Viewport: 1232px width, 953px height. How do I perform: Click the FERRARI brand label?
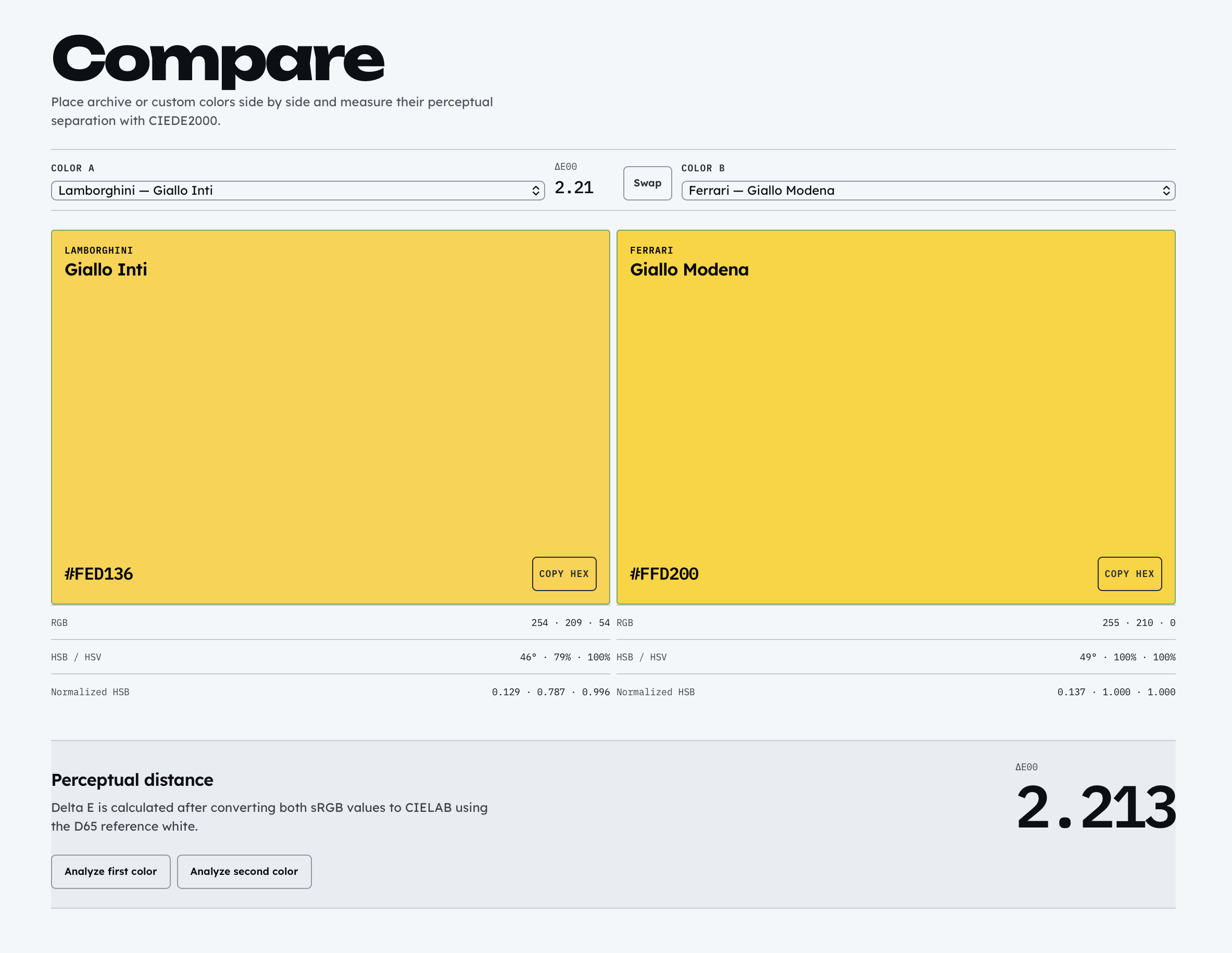[651, 250]
